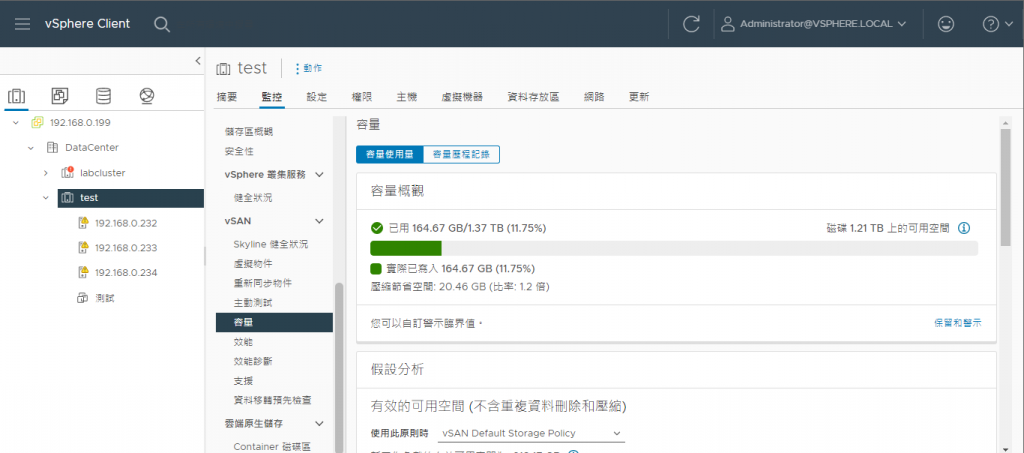
Task: Open 虛擬物件 under vSAN
Action: pyautogui.click(x=253, y=264)
